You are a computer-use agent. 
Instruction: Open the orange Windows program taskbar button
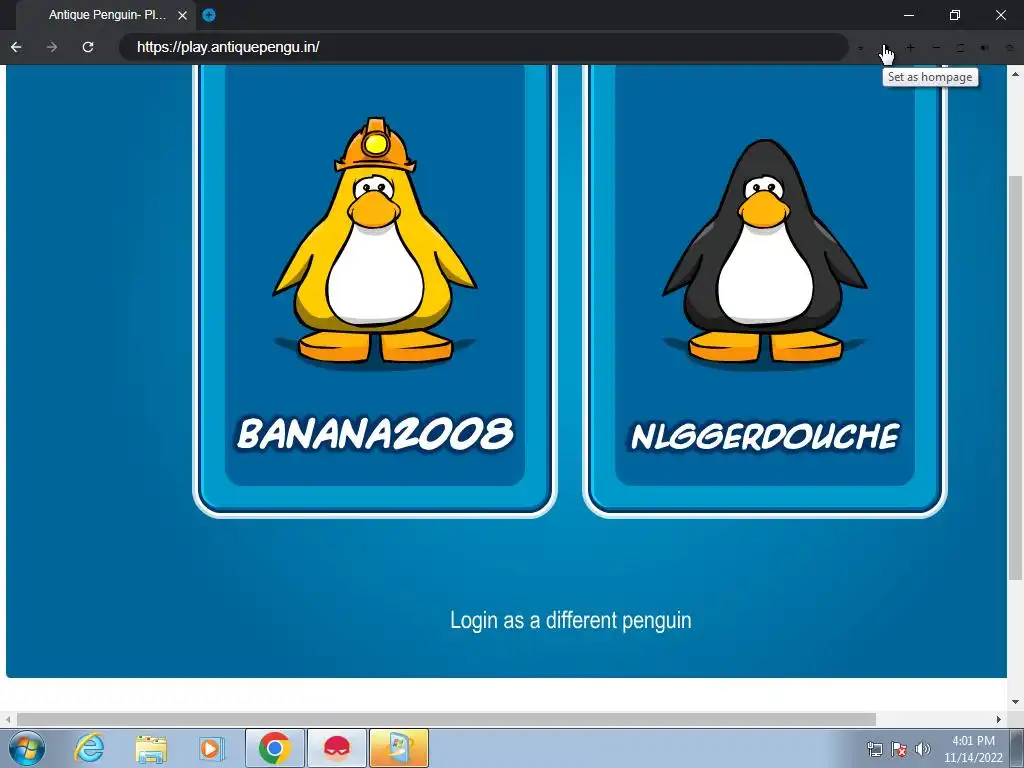click(x=399, y=748)
